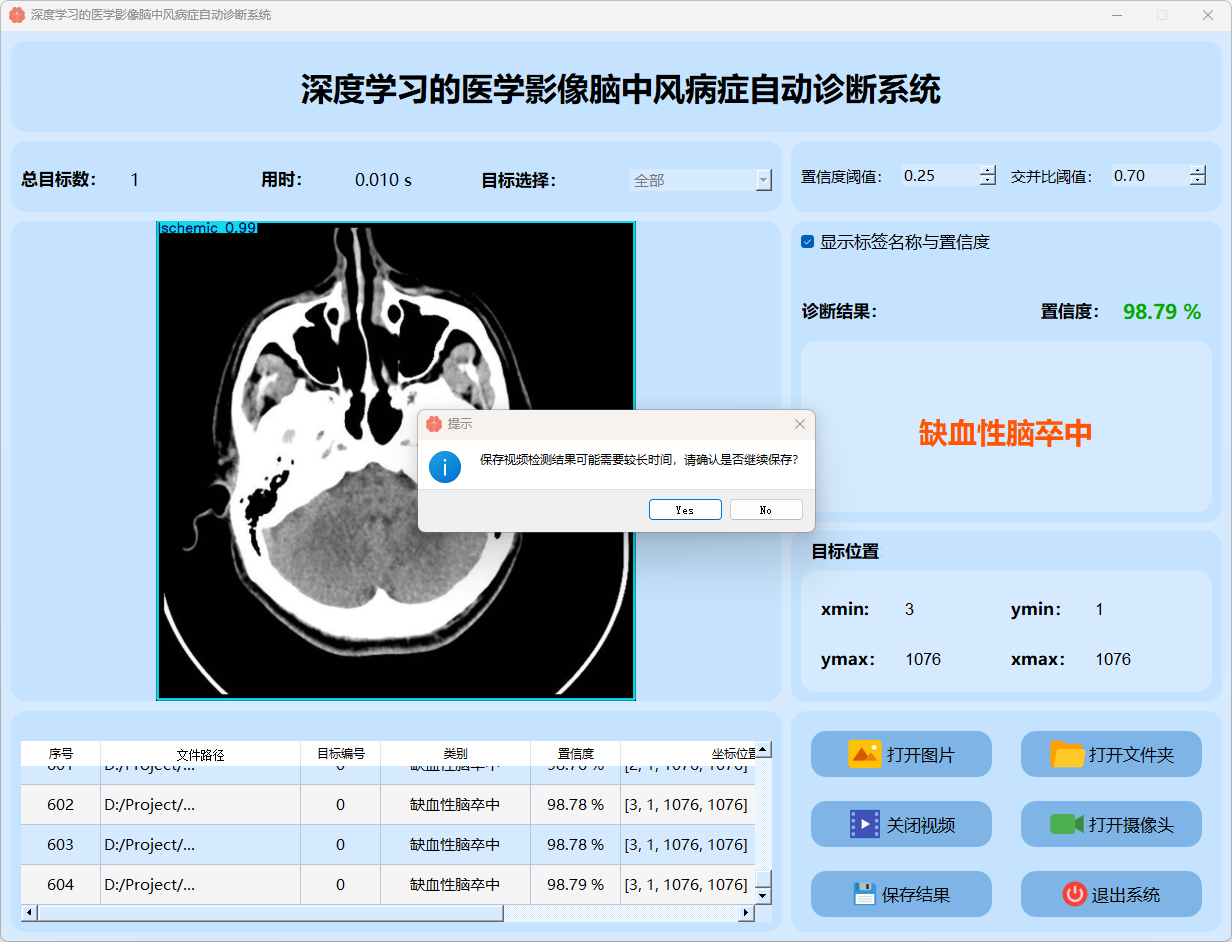Click the confidence threshold input field

coord(938,176)
